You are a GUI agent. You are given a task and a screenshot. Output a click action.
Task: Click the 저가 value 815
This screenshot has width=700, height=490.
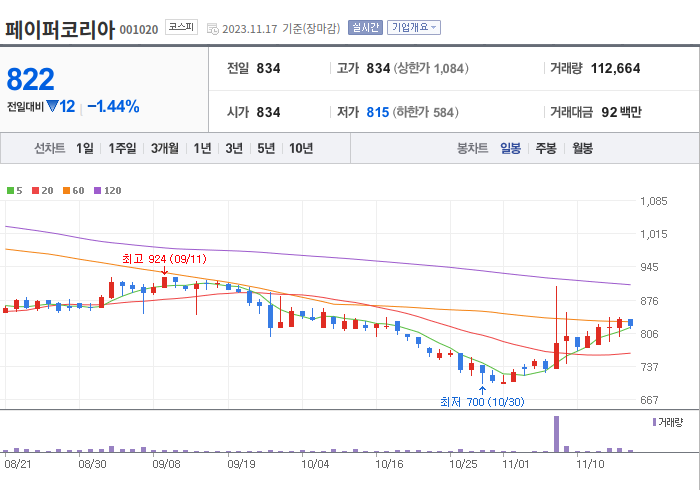(378, 112)
